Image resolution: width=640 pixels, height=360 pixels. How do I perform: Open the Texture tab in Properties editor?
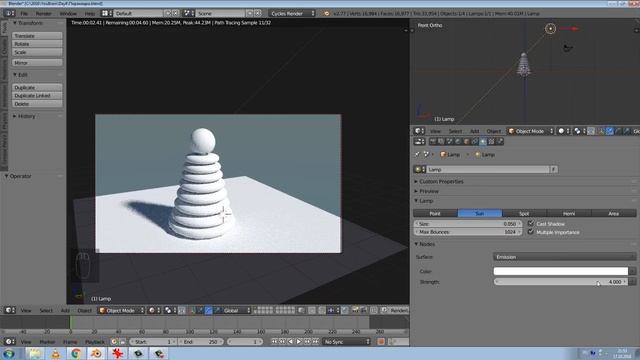pyautogui.click(x=491, y=142)
